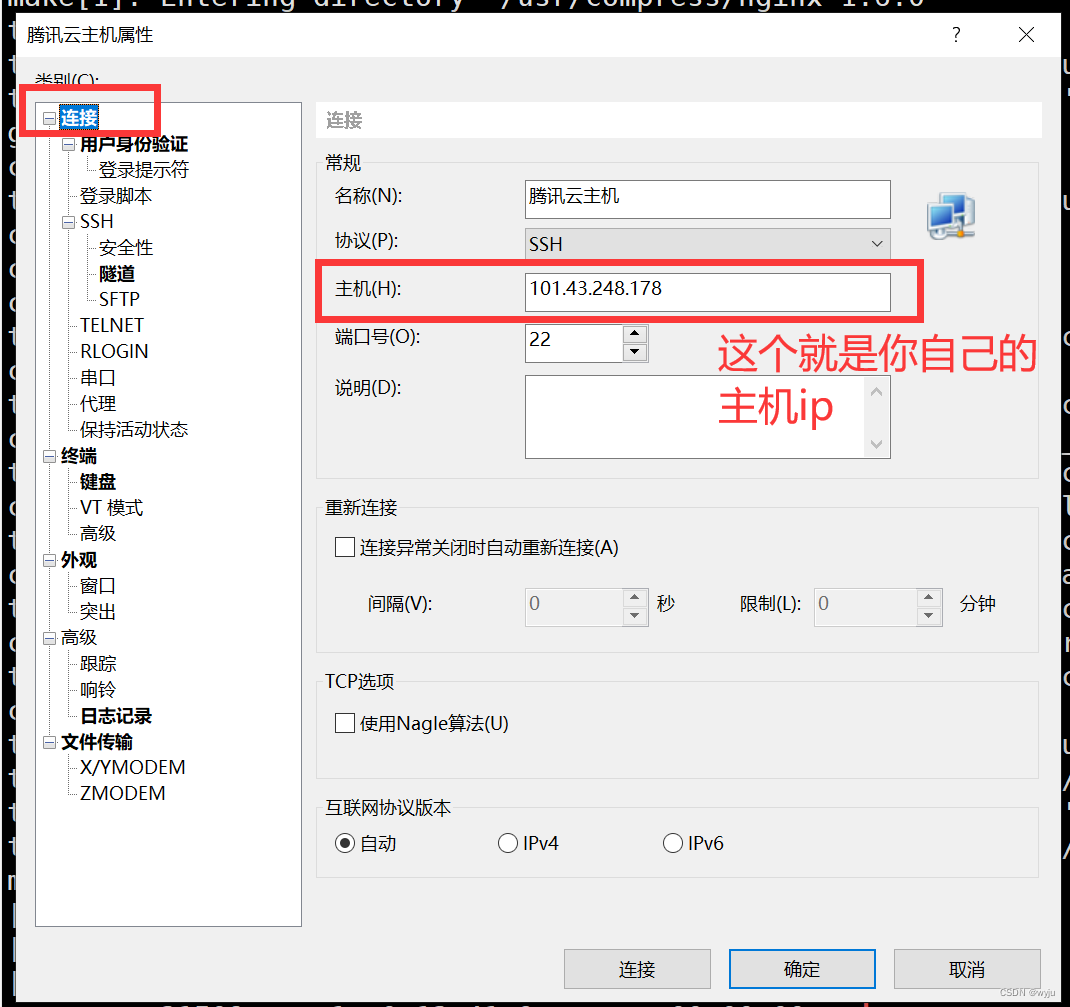Select 跟踪 tree item
The width and height of the screenshot is (1070, 1007).
point(98,664)
